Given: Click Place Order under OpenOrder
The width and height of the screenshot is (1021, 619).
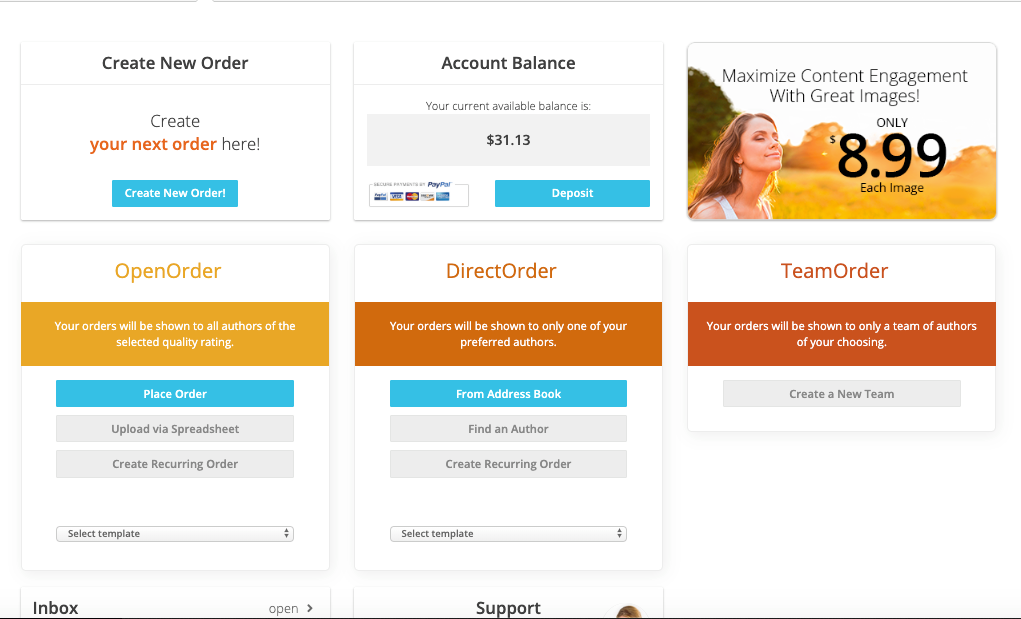Looking at the screenshot, I should click(175, 394).
